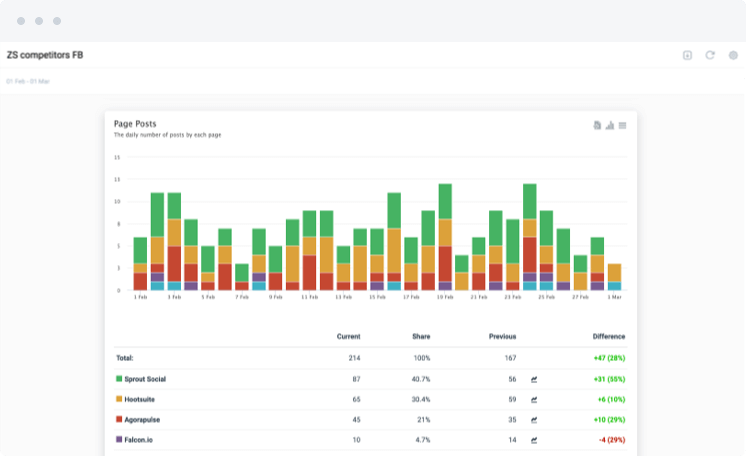The height and width of the screenshot is (456, 746).
Task: Click Hootsuite current value 65
Action: click(356, 399)
